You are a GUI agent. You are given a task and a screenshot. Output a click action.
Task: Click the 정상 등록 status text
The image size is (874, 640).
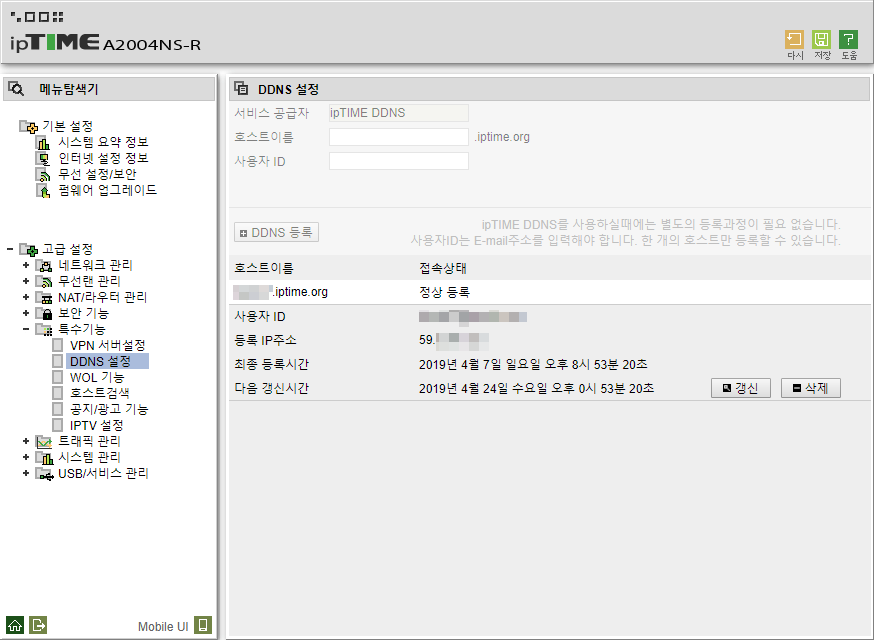click(444, 292)
